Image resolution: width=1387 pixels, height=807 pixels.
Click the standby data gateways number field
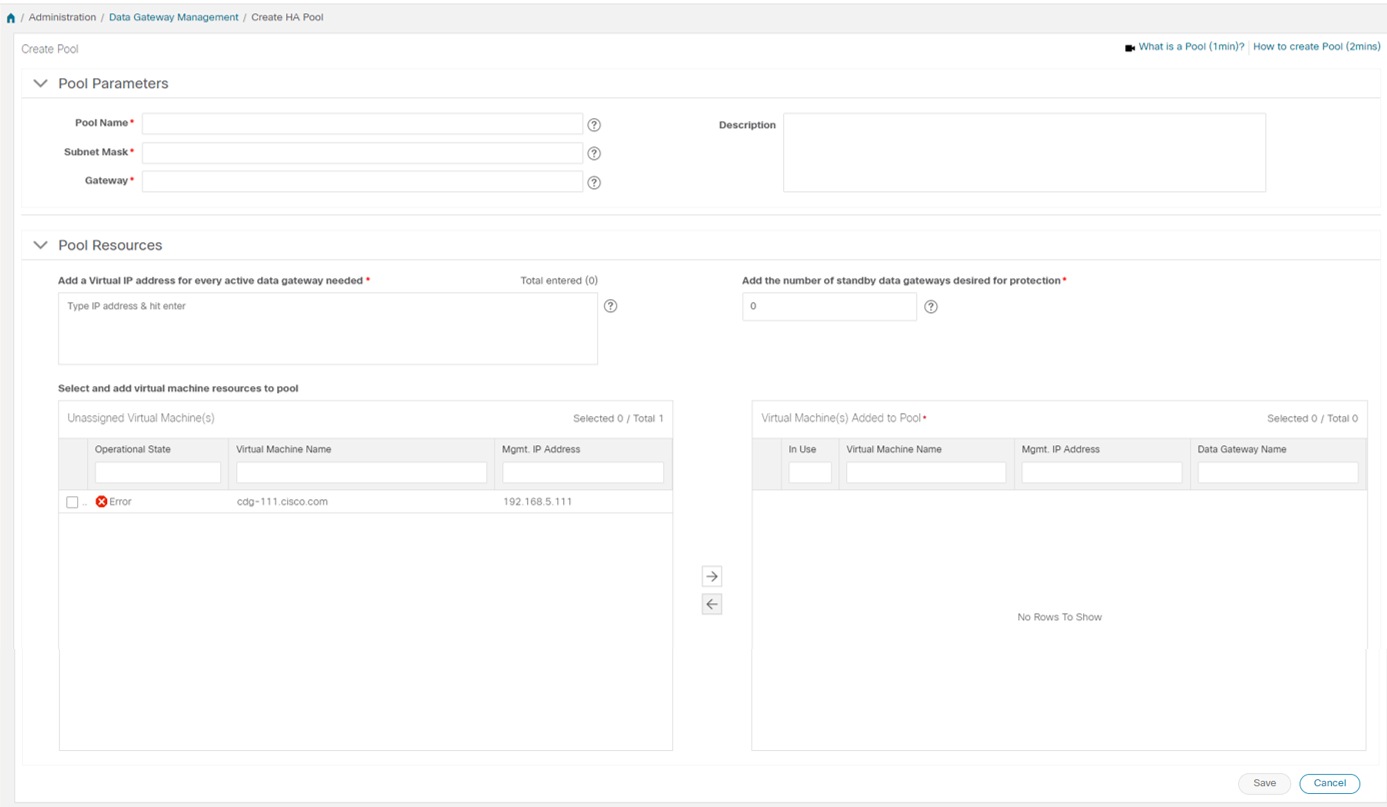(x=829, y=307)
